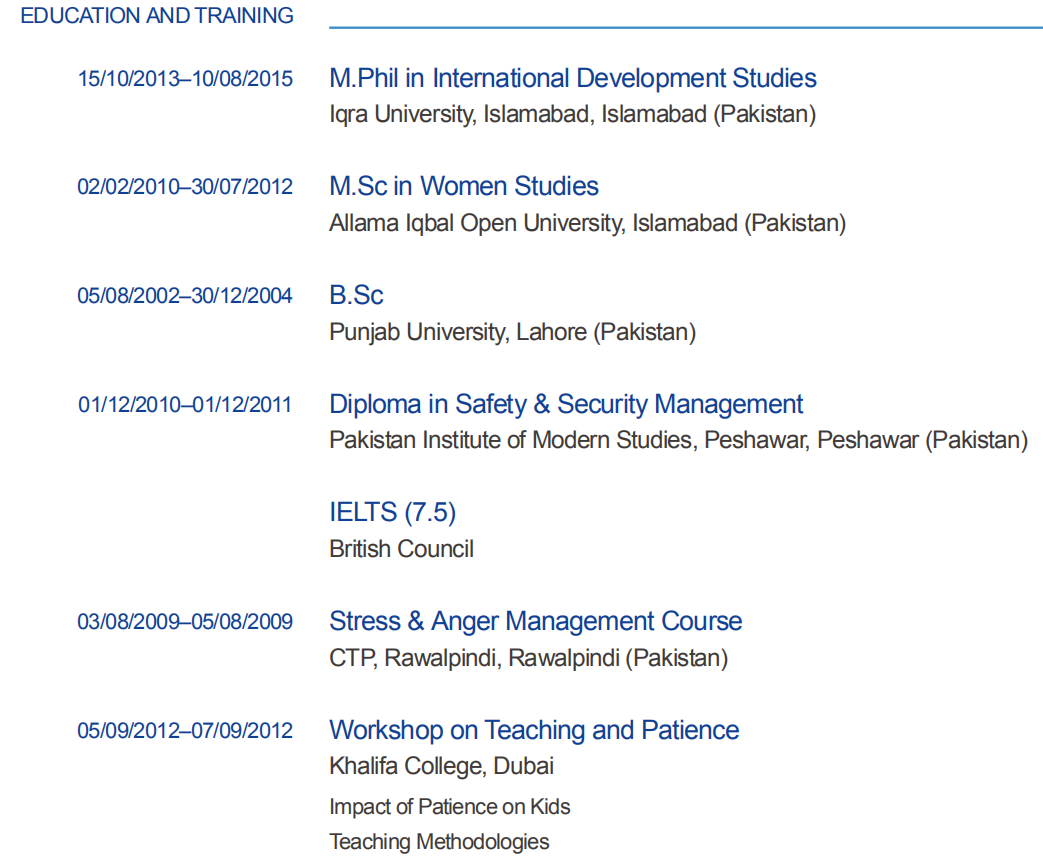The width and height of the screenshot is (1043, 865).
Task: Select the Stress & Anger Management Course title
Action: 535,621
